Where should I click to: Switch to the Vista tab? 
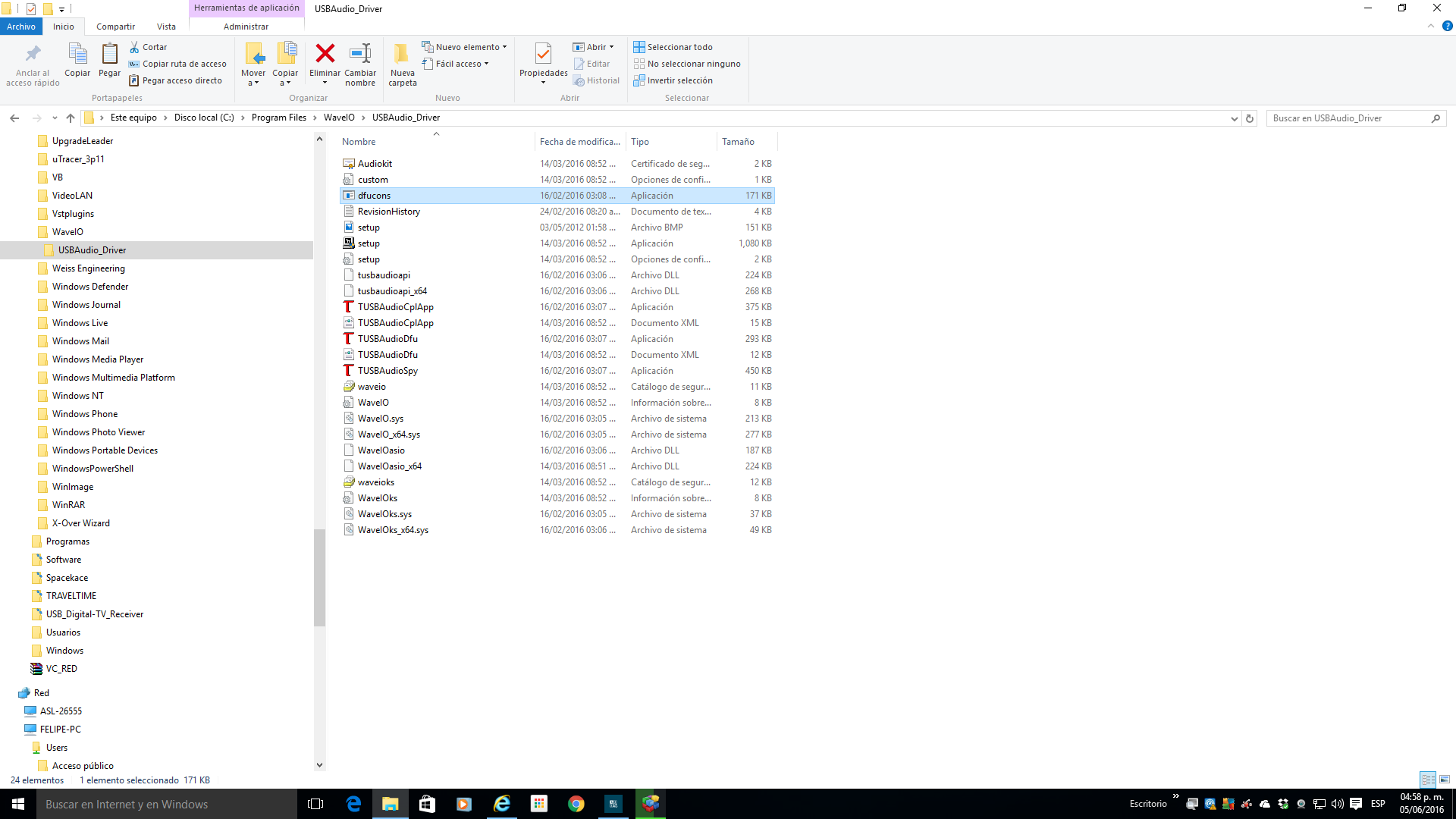click(x=166, y=27)
